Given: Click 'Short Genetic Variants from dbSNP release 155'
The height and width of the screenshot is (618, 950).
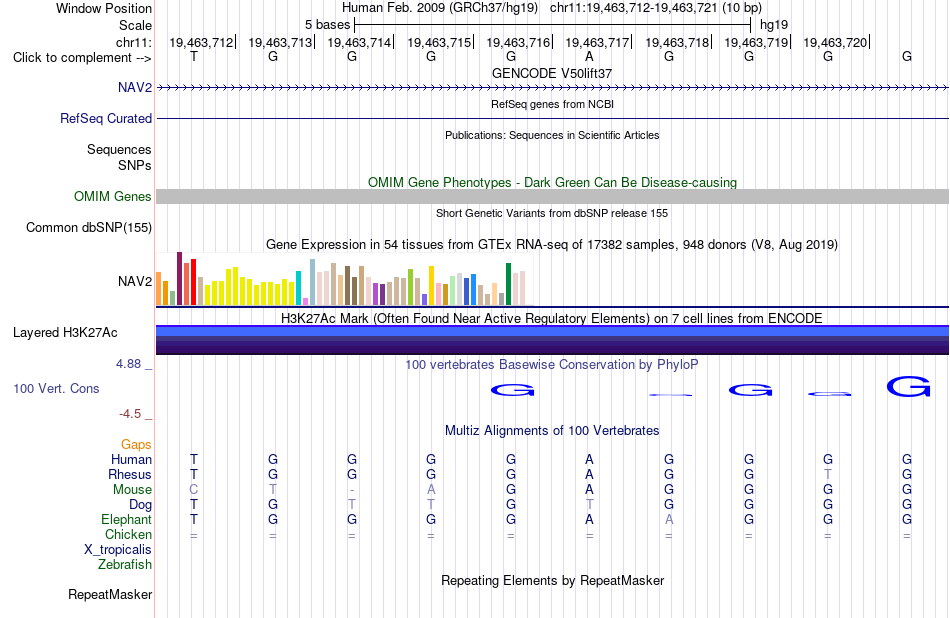Looking at the screenshot, I should coord(552,213).
